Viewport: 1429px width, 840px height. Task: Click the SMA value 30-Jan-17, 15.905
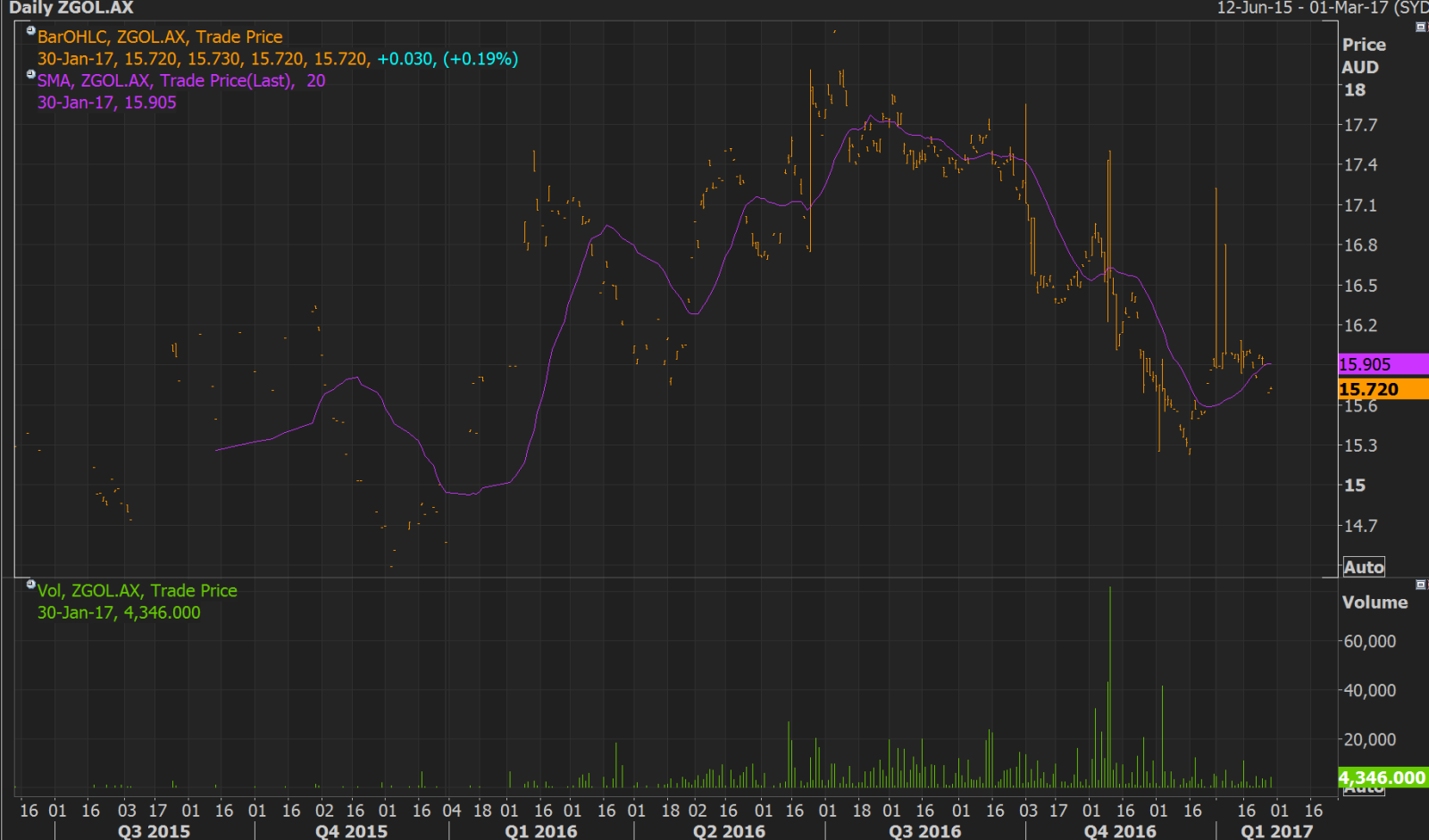pyautogui.click(x=107, y=103)
